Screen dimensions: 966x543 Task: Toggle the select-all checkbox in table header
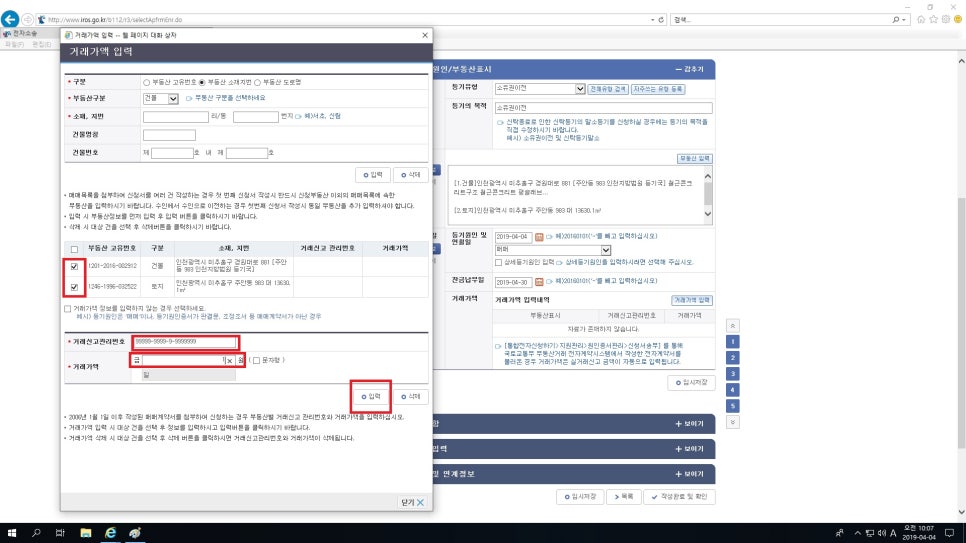pos(75,249)
